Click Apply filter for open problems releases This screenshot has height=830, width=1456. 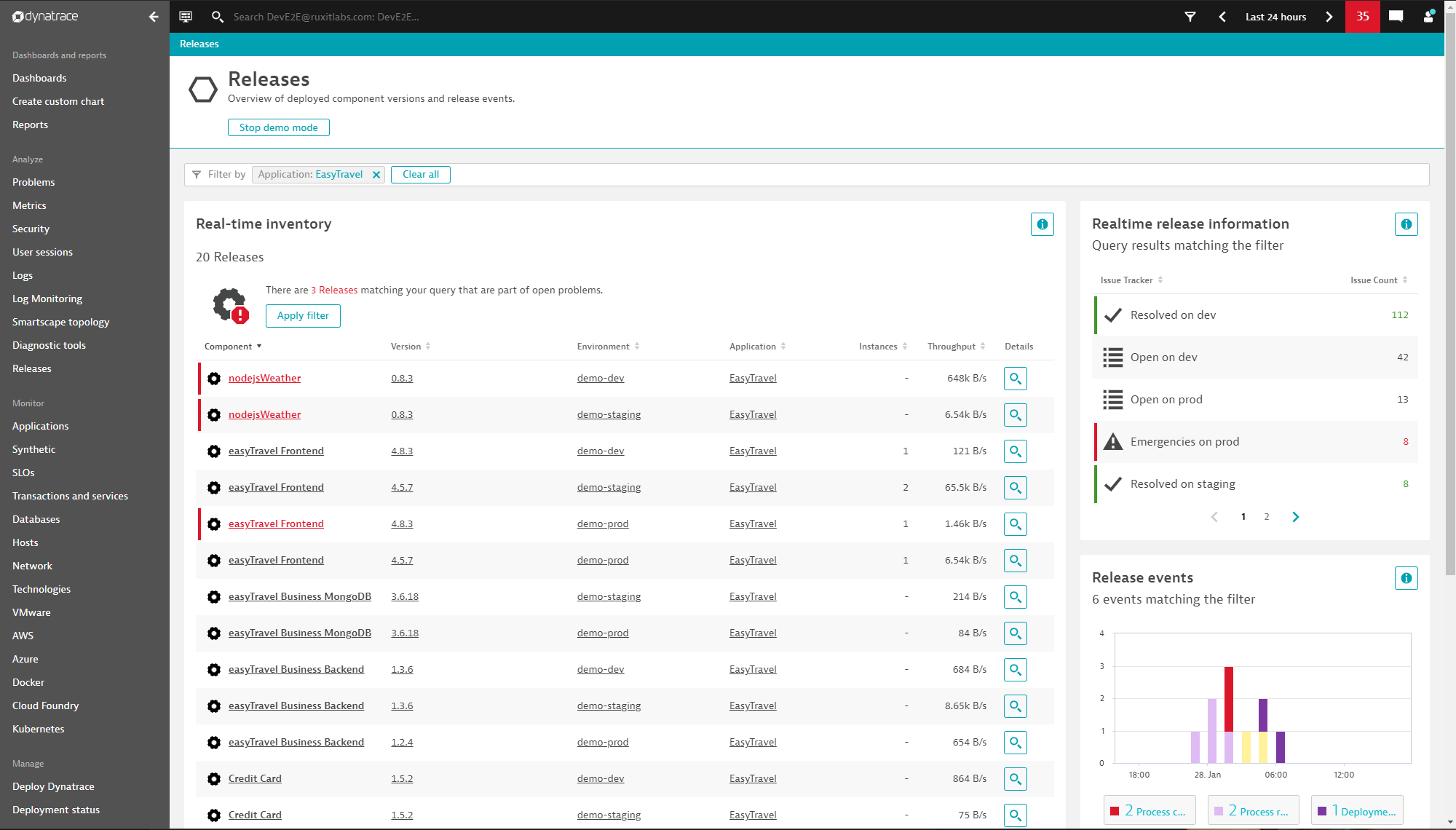click(303, 315)
